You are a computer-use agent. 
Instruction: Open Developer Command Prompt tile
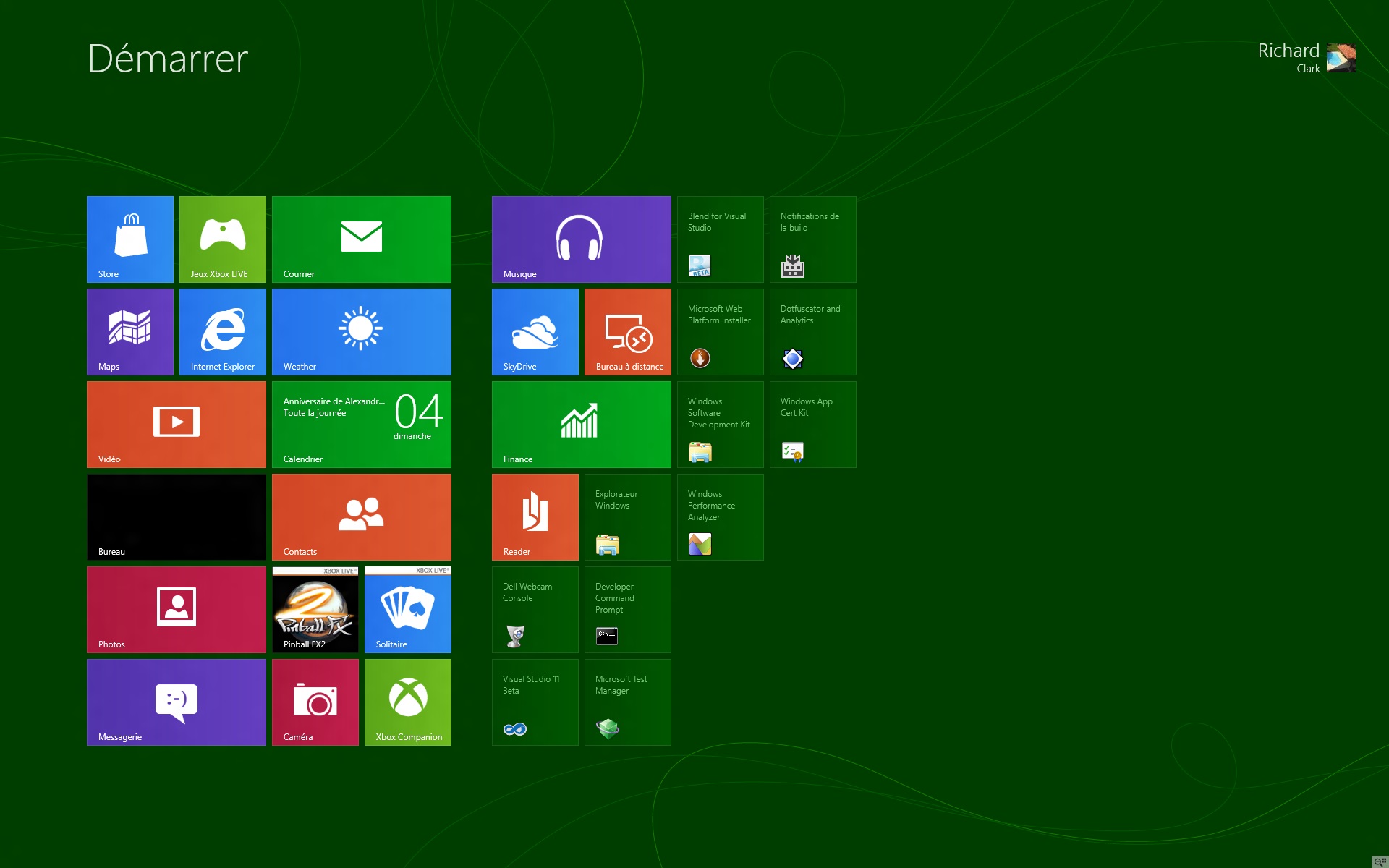pyautogui.click(x=628, y=610)
